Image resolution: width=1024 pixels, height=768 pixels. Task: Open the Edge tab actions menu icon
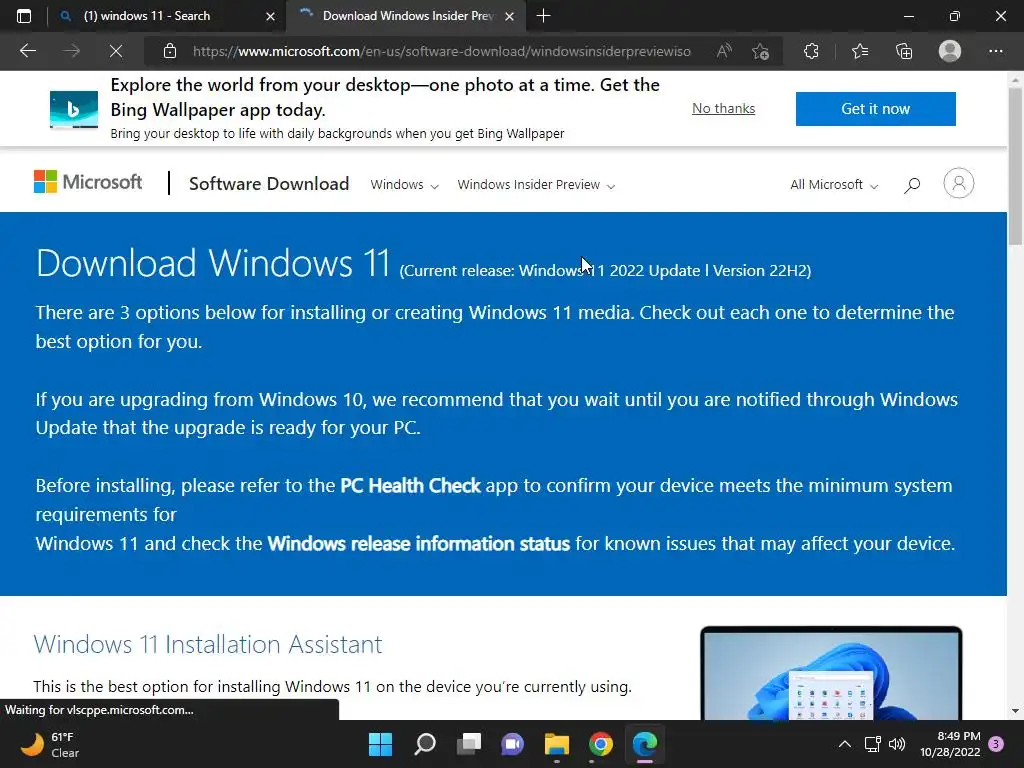[x=24, y=16]
